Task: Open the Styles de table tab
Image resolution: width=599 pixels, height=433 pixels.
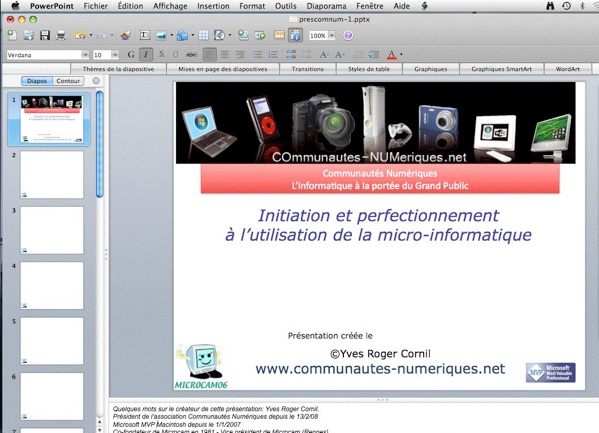Action: click(x=369, y=69)
